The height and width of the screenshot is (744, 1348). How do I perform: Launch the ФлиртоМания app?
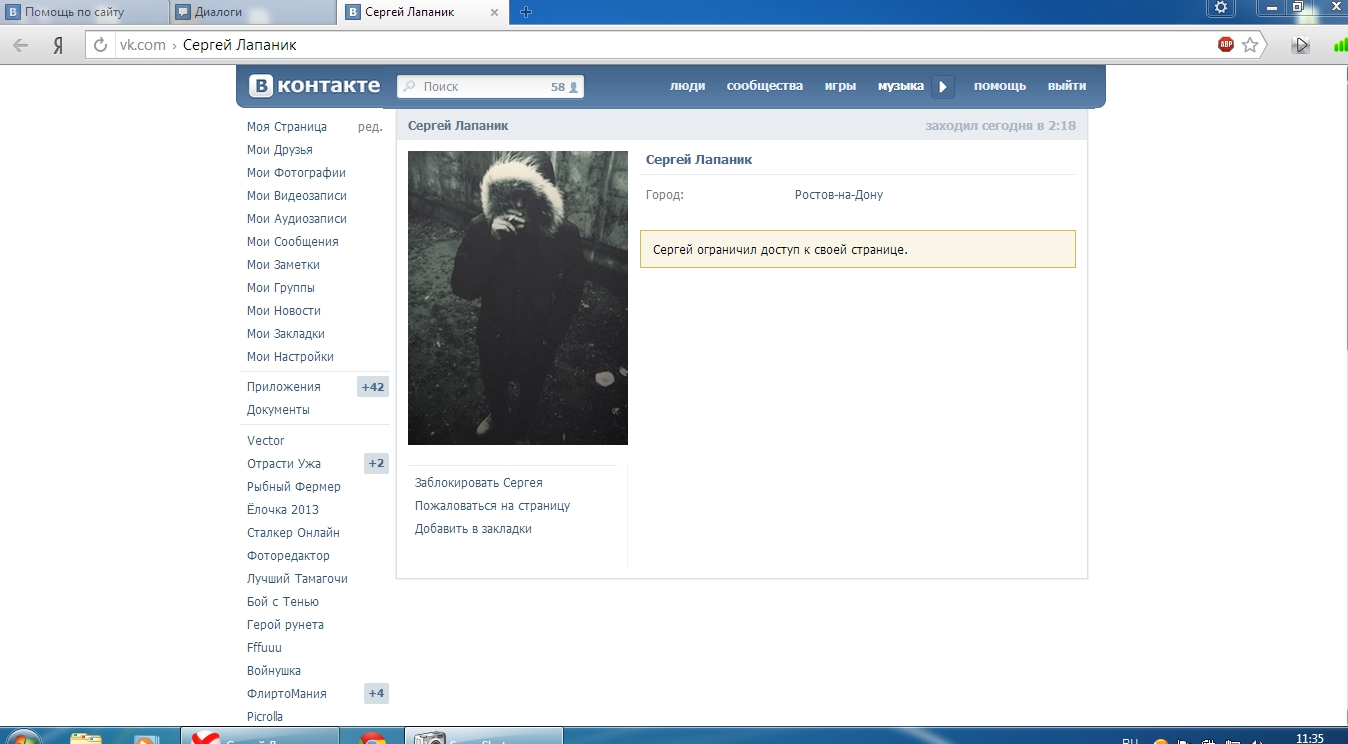pyautogui.click(x=287, y=694)
